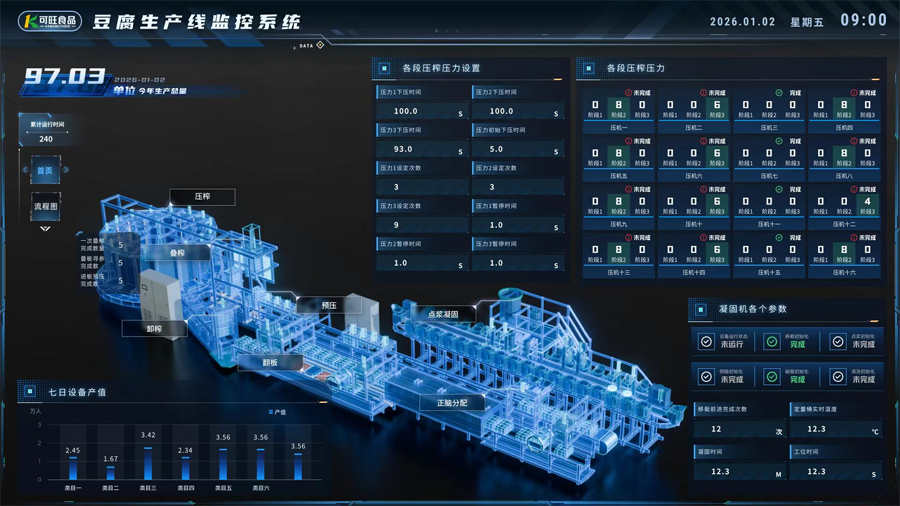
Task: Click the red 未完成 status icon on 压机九
Action: pyautogui.click(x=628, y=189)
